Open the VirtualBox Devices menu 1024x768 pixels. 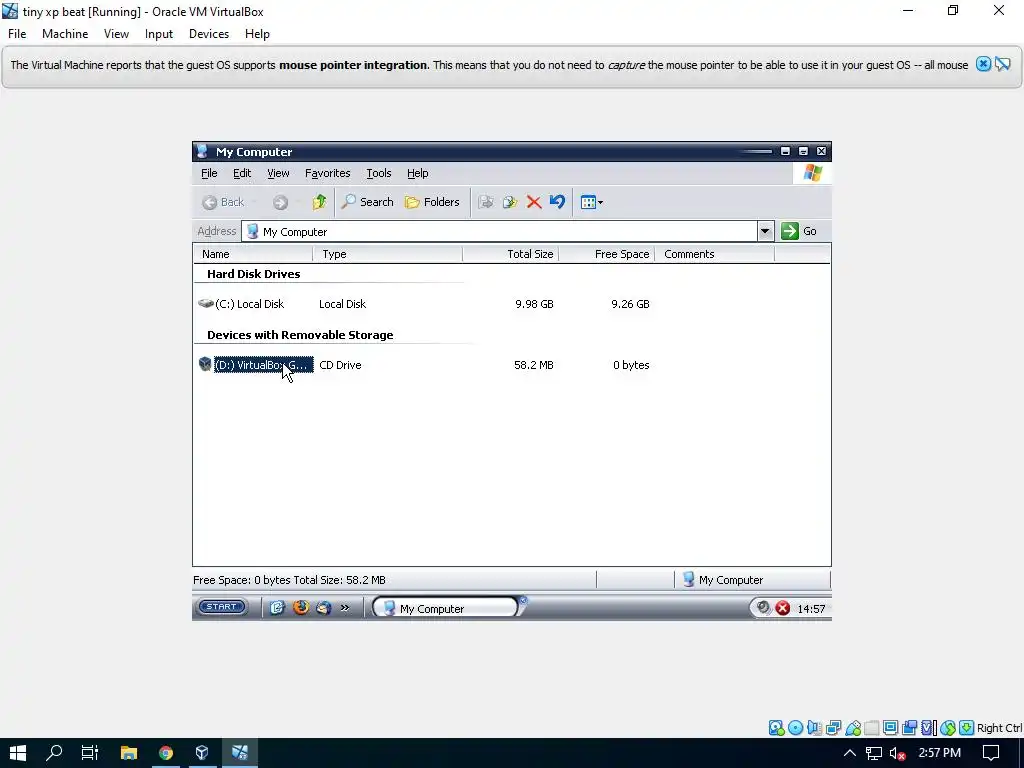pyautogui.click(x=209, y=34)
